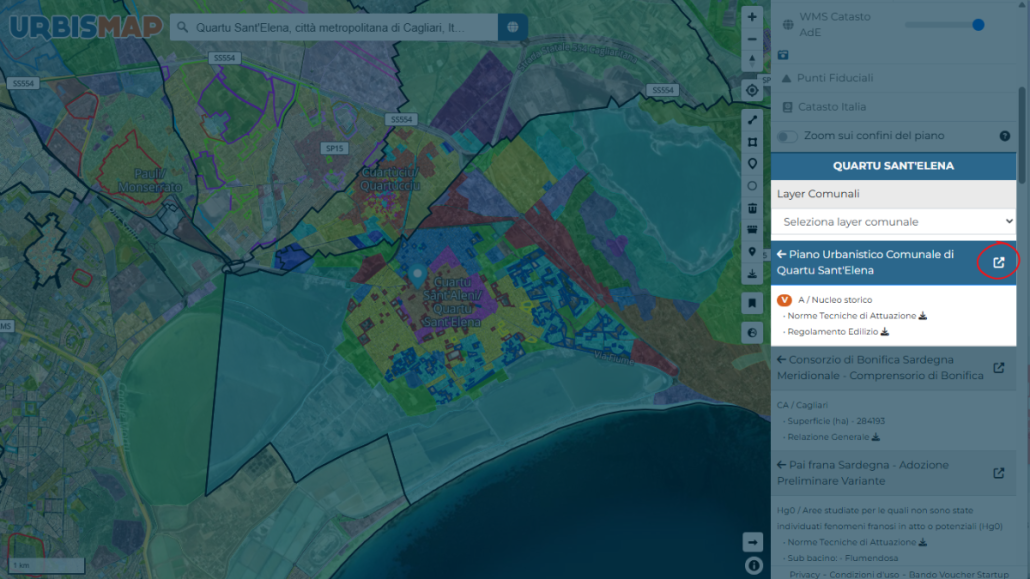Click help question mark next to Zoom sui confini
1030x579 pixels.
click(1004, 136)
